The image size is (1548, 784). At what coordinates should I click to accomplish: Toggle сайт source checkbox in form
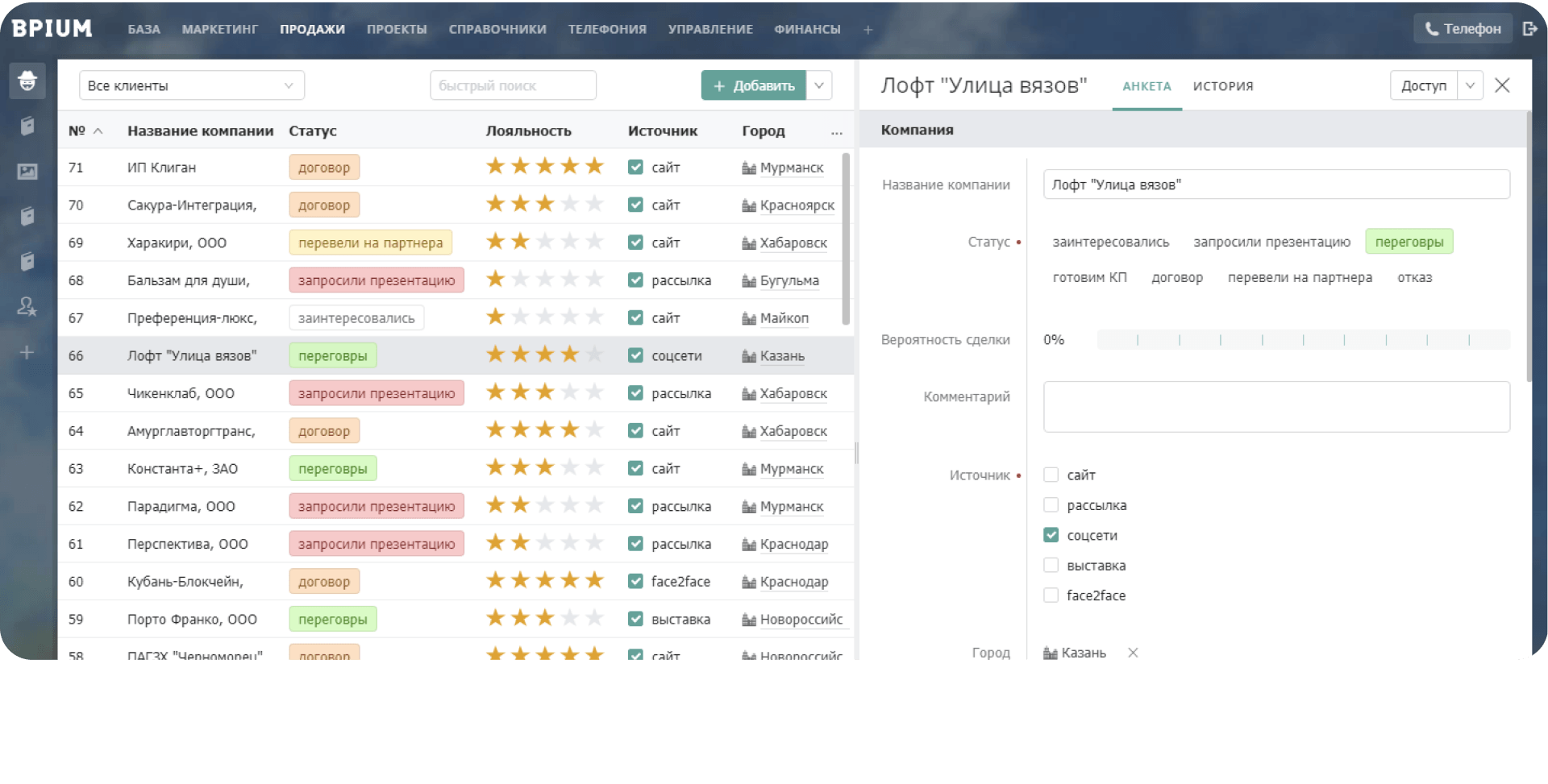(x=1051, y=475)
